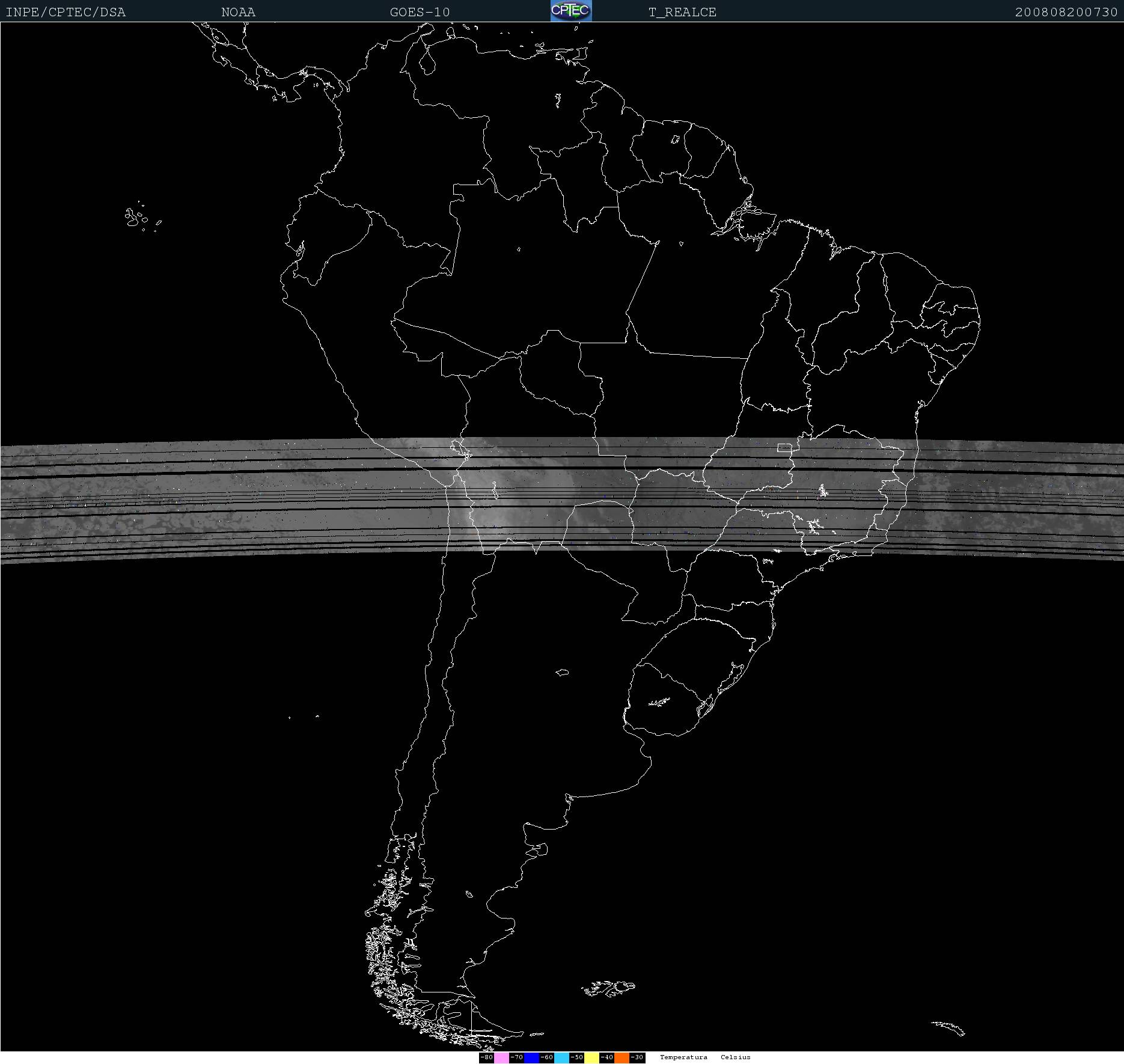Click the 200808200730 timestamp
The image size is (1124, 1064).
point(1066,12)
